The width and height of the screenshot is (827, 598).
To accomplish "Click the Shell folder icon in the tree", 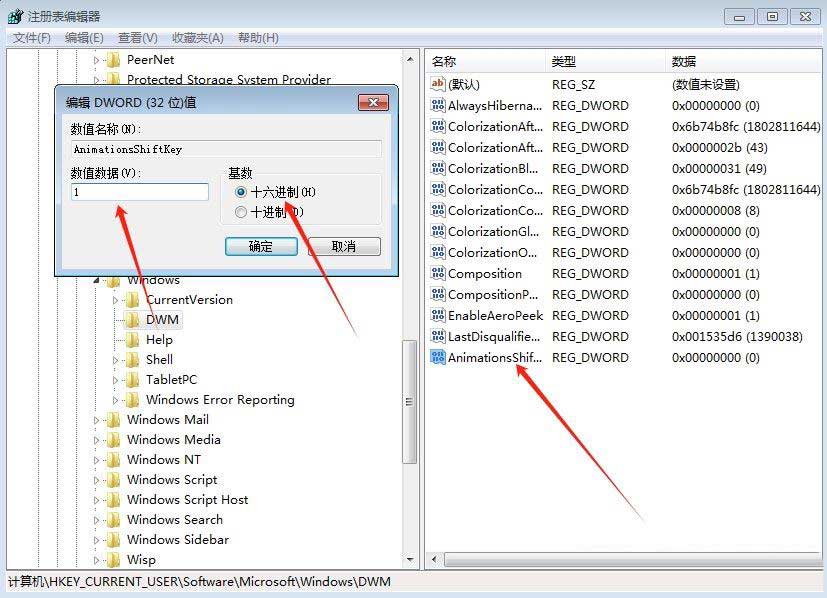I will click(x=135, y=359).
